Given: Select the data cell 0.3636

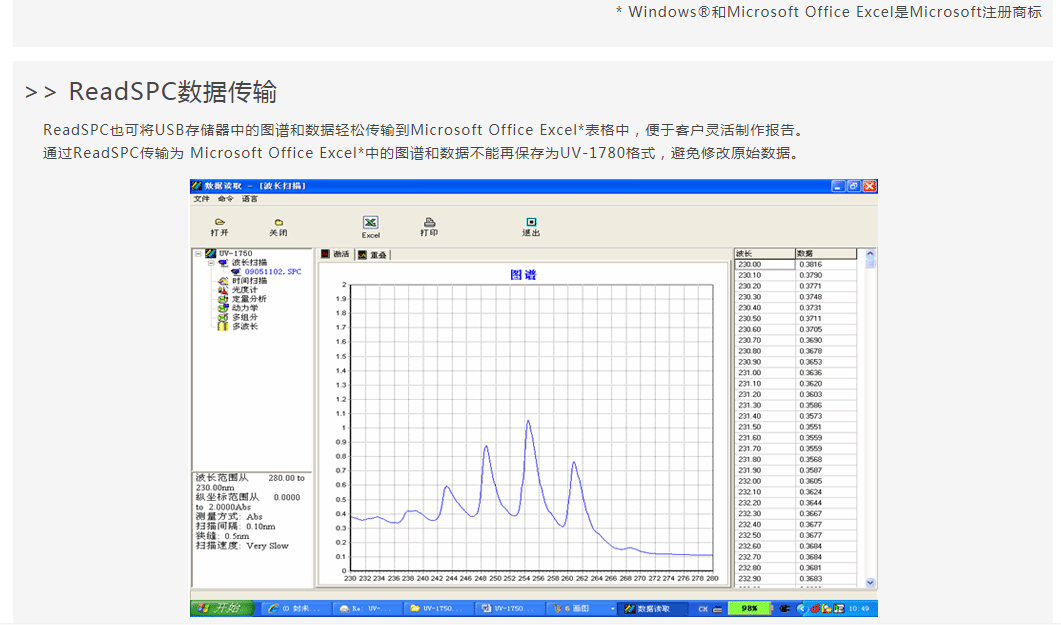Looking at the screenshot, I should [x=826, y=373].
